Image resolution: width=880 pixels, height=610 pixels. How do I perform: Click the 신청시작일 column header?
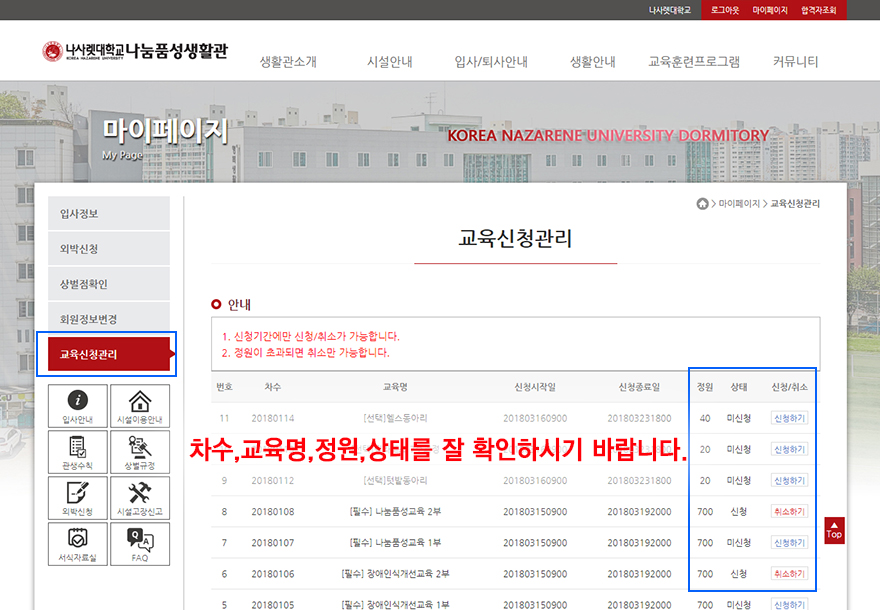coord(535,387)
